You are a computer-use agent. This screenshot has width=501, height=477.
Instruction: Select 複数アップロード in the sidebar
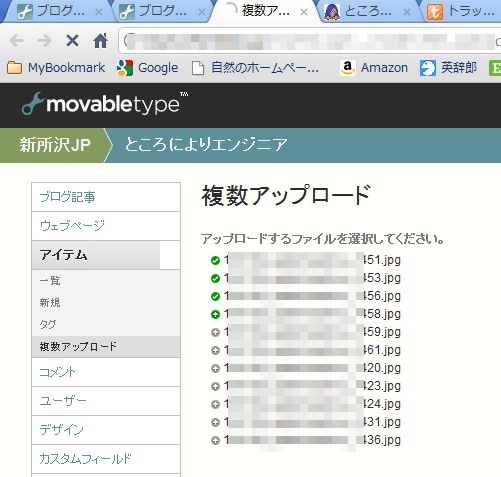point(106,347)
